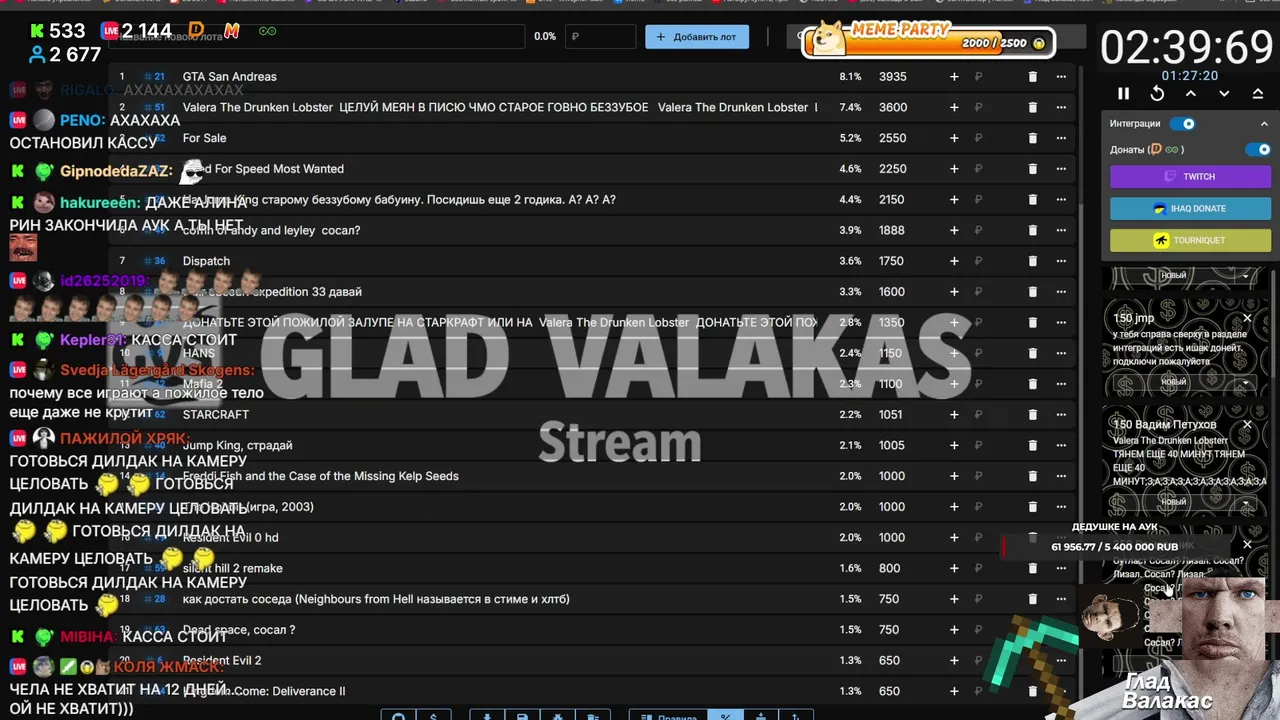
Task: Increase timer using the up chevron
Action: click(x=1190, y=93)
